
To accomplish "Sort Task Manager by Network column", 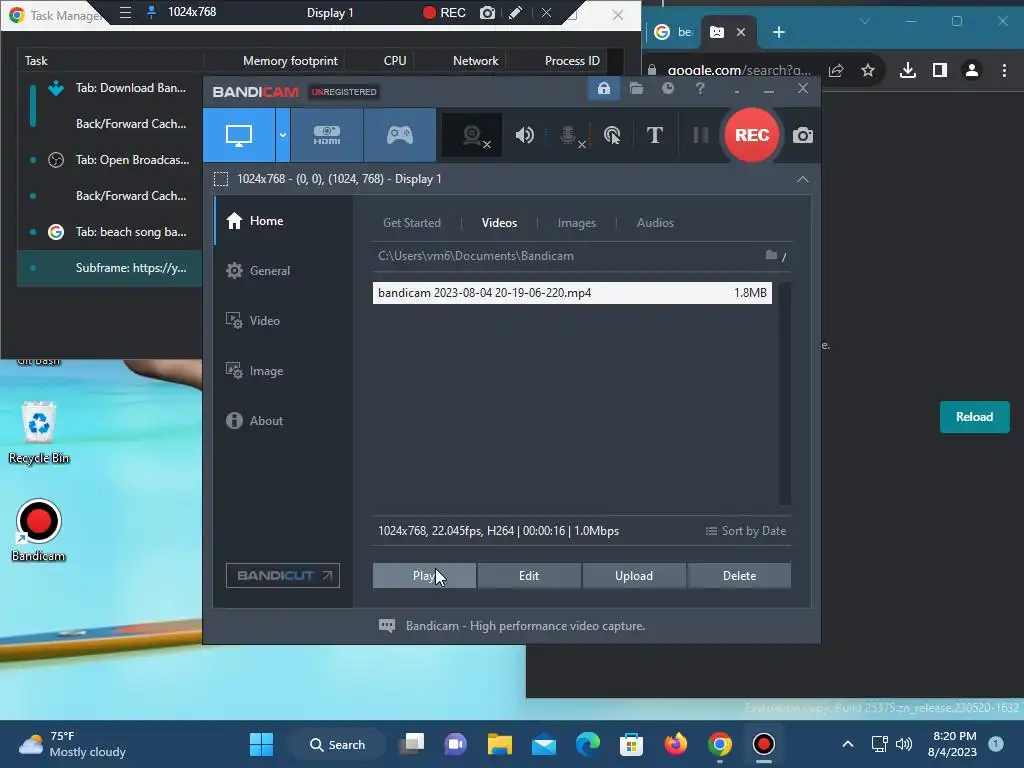I will (475, 61).
